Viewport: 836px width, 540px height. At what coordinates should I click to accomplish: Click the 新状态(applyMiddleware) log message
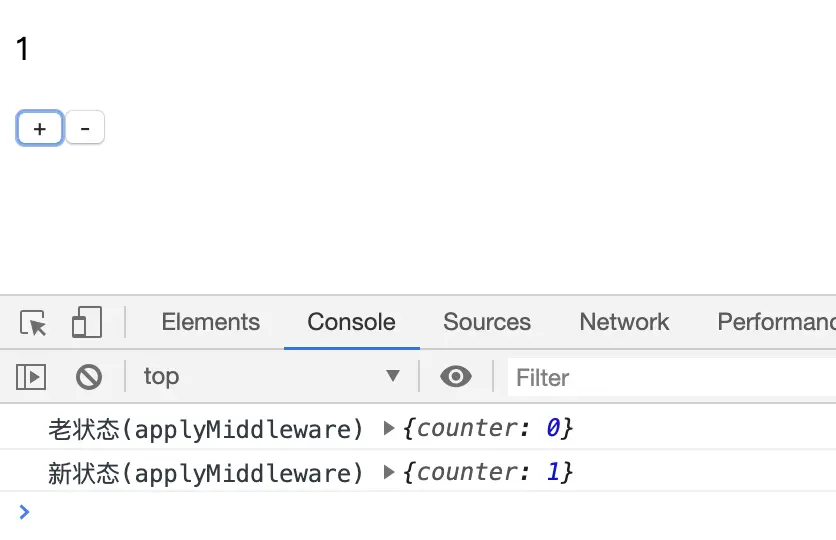point(206,473)
